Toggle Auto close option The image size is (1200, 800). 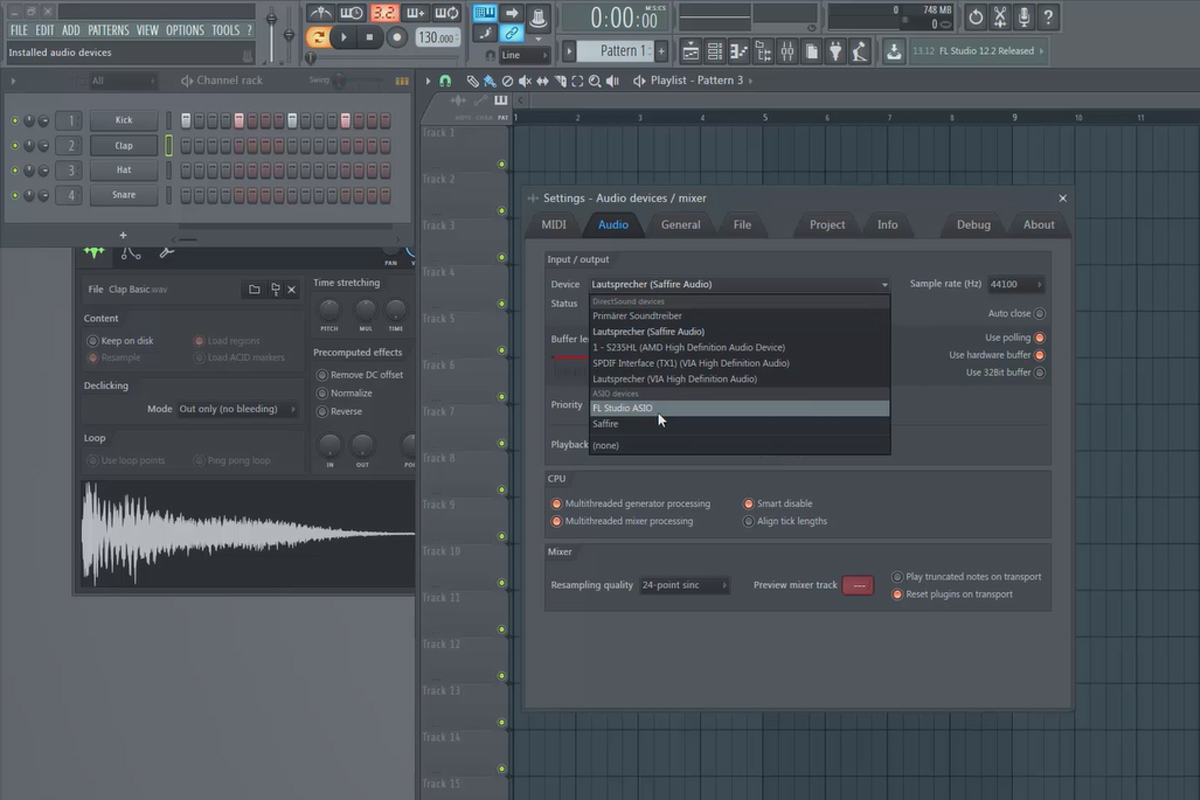coord(1039,313)
